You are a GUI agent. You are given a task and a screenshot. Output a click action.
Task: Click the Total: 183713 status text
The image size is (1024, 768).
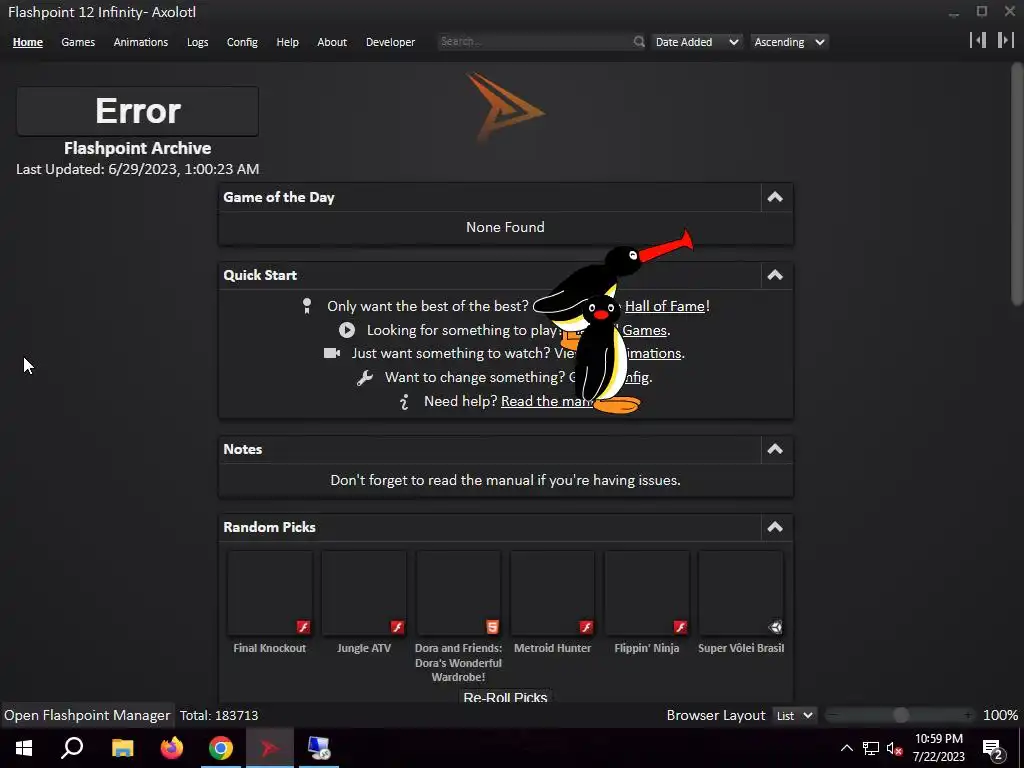coord(219,715)
